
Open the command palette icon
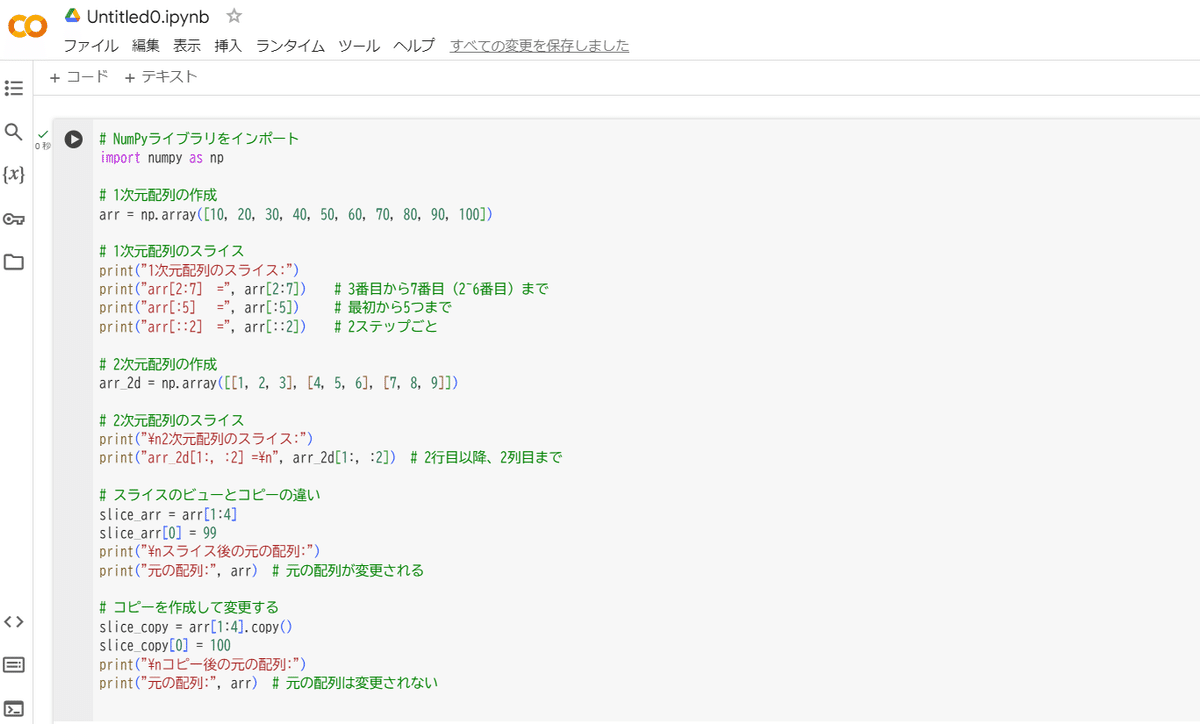coord(14,665)
